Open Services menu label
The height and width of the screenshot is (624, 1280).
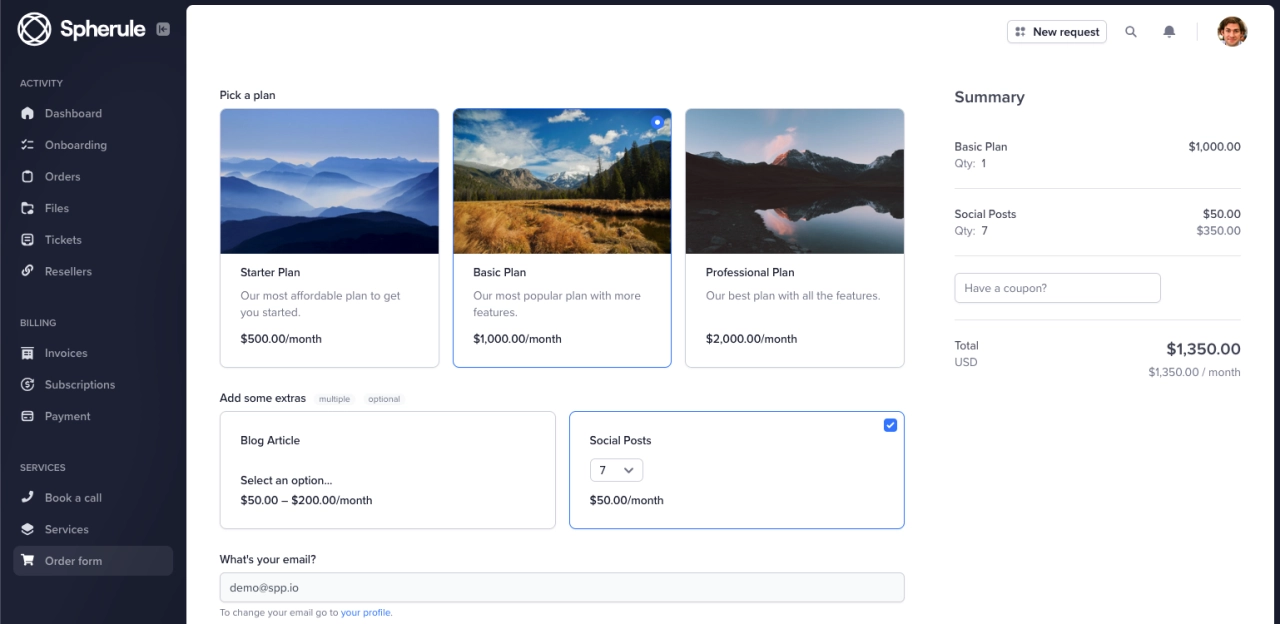click(x=67, y=529)
